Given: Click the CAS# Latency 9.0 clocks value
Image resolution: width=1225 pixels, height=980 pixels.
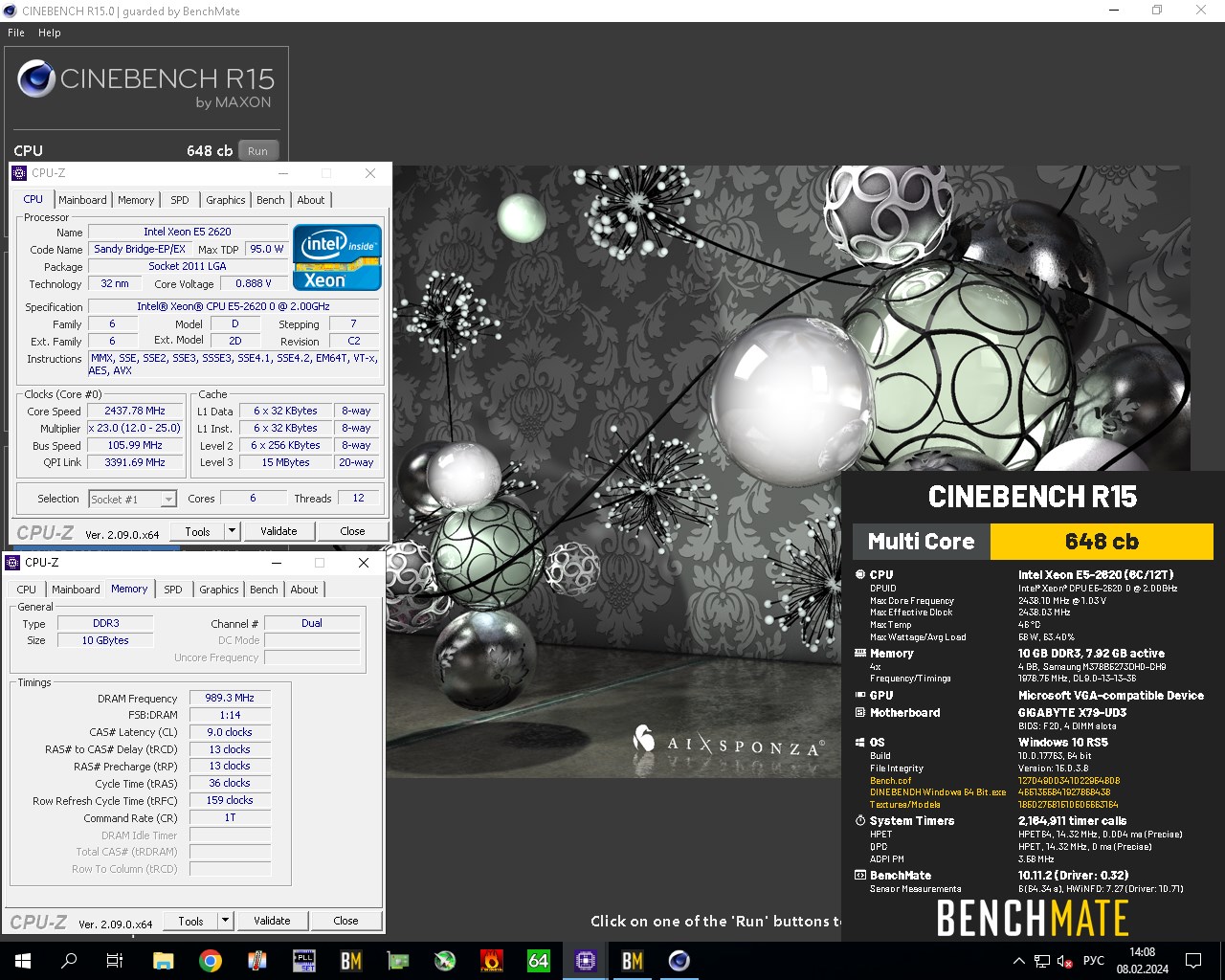Looking at the screenshot, I should tap(230, 732).
